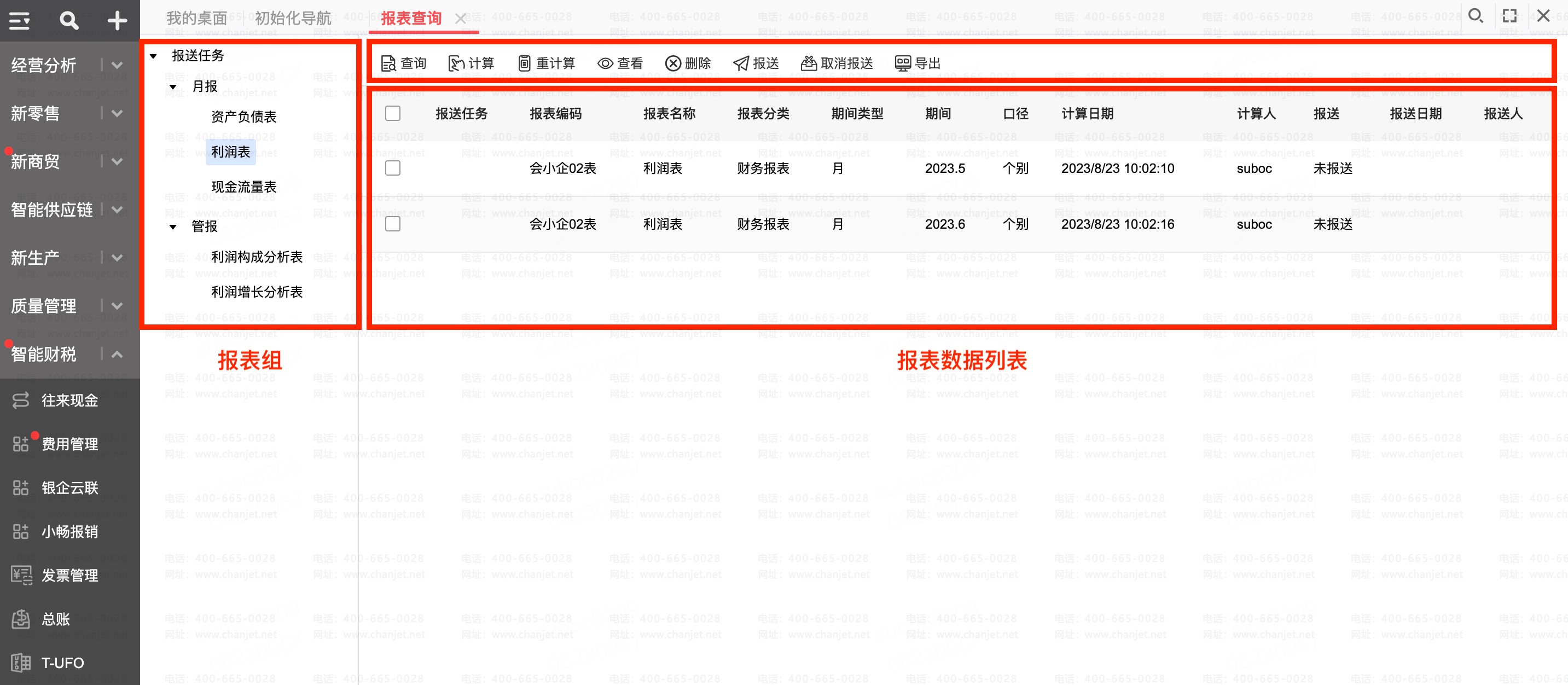Click the 计算日期 column header

click(x=1087, y=114)
